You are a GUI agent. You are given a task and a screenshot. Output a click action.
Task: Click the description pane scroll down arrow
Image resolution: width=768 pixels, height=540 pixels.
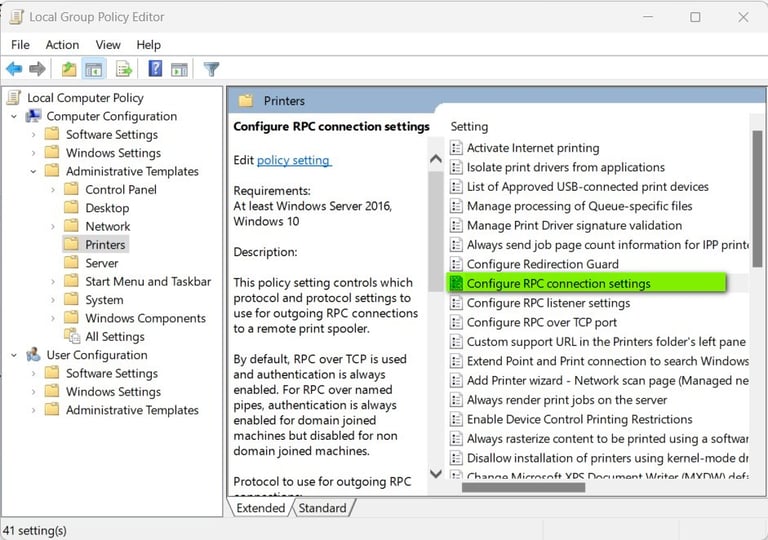click(435, 474)
